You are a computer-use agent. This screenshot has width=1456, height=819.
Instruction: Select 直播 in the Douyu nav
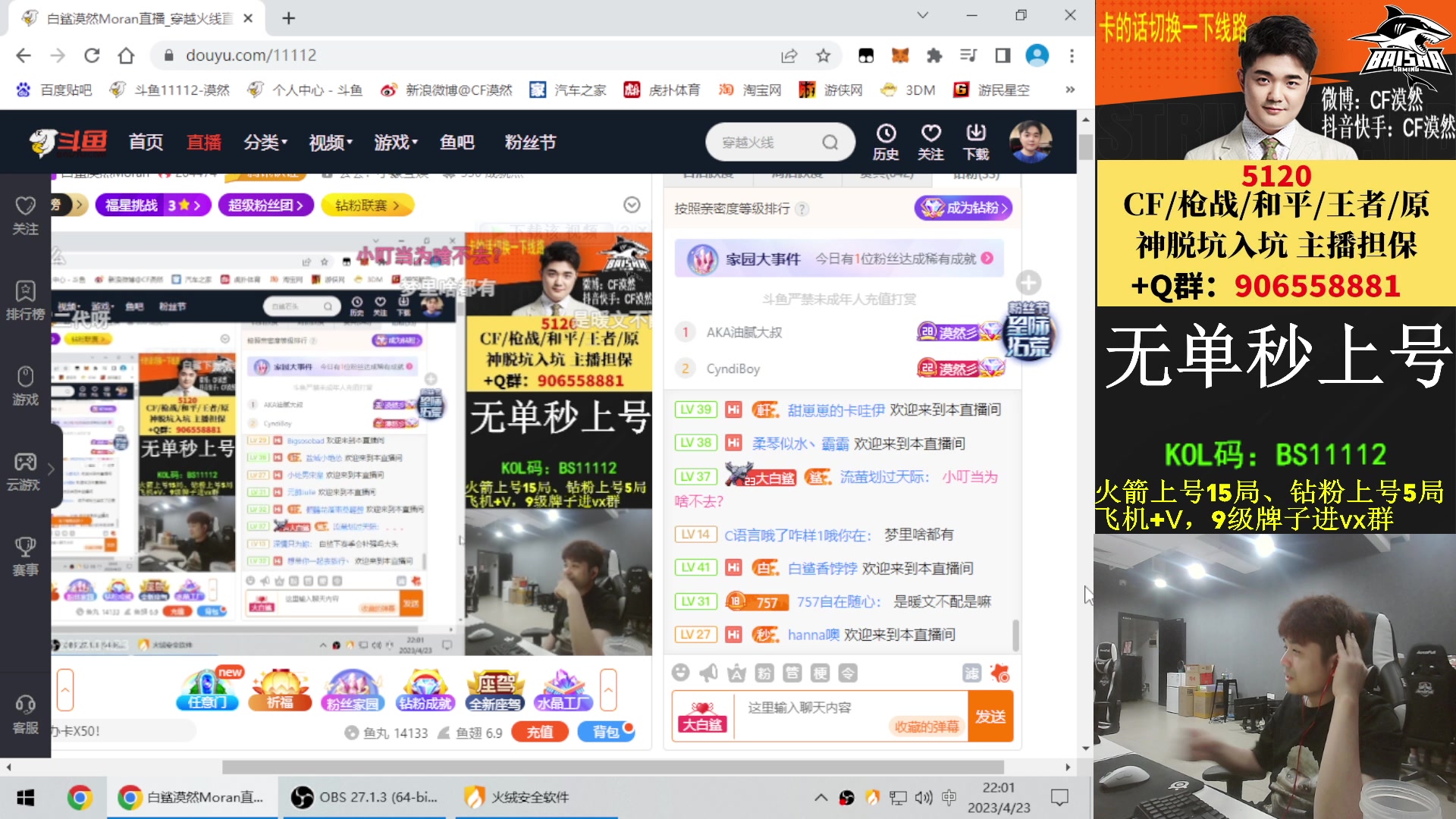click(x=204, y=143)
